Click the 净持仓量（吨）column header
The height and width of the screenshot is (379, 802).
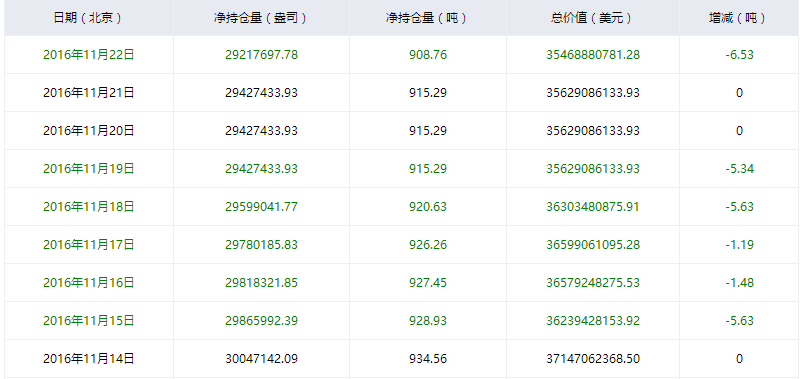[x=428, y=18]
